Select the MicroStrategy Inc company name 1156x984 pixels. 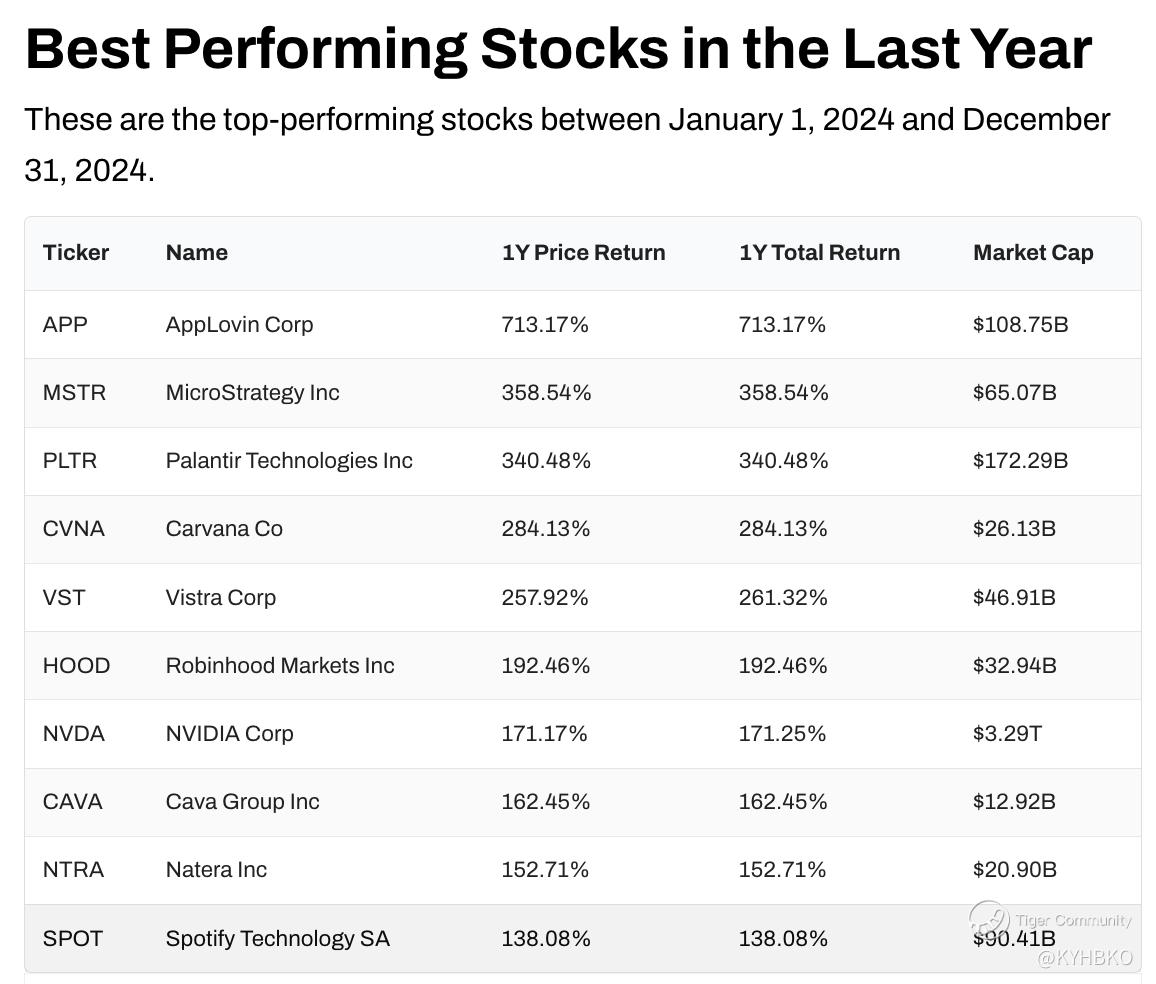click(x=252, y=392)
